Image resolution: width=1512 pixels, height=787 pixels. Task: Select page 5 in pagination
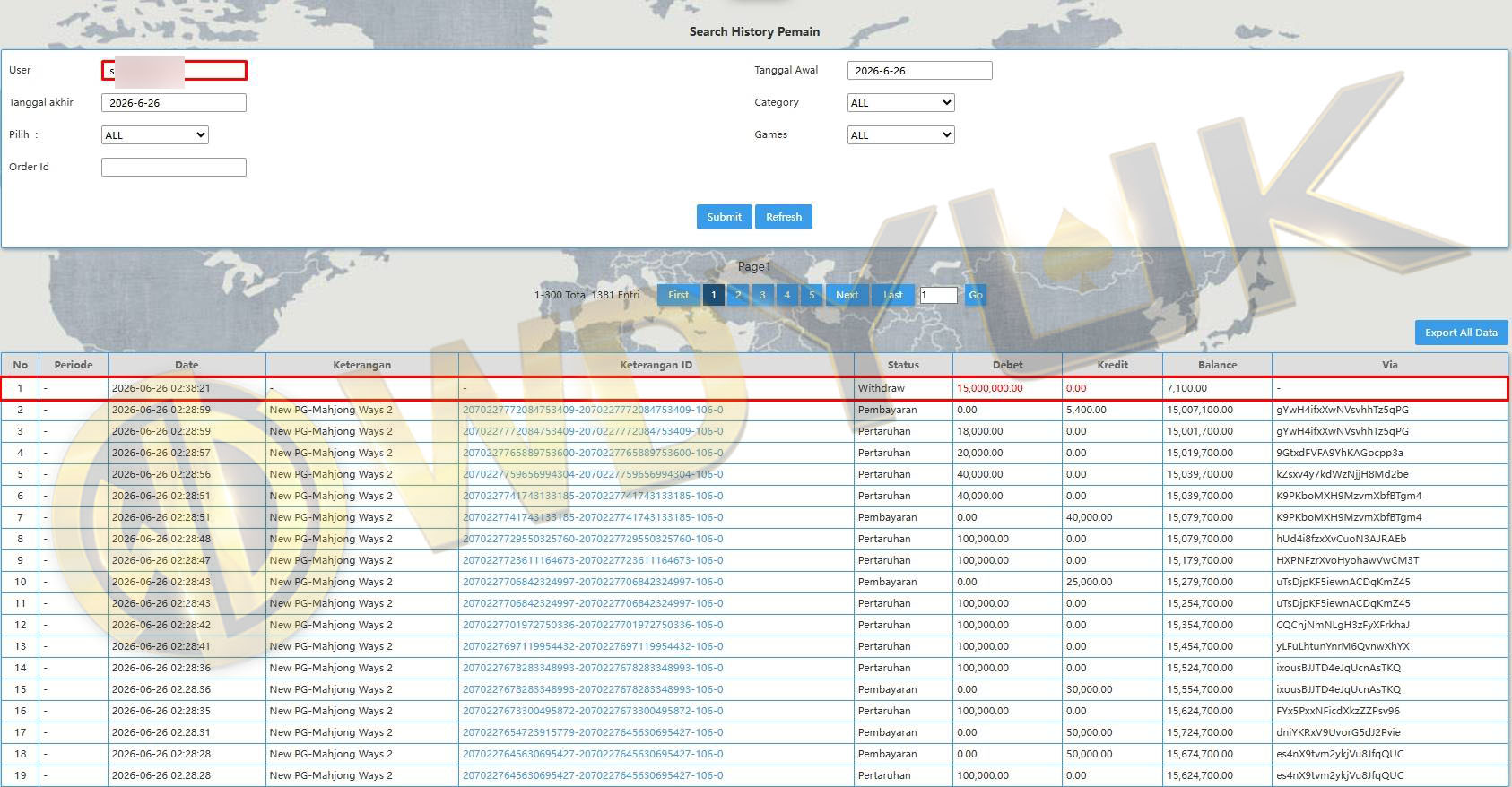[x=812, y=295]
